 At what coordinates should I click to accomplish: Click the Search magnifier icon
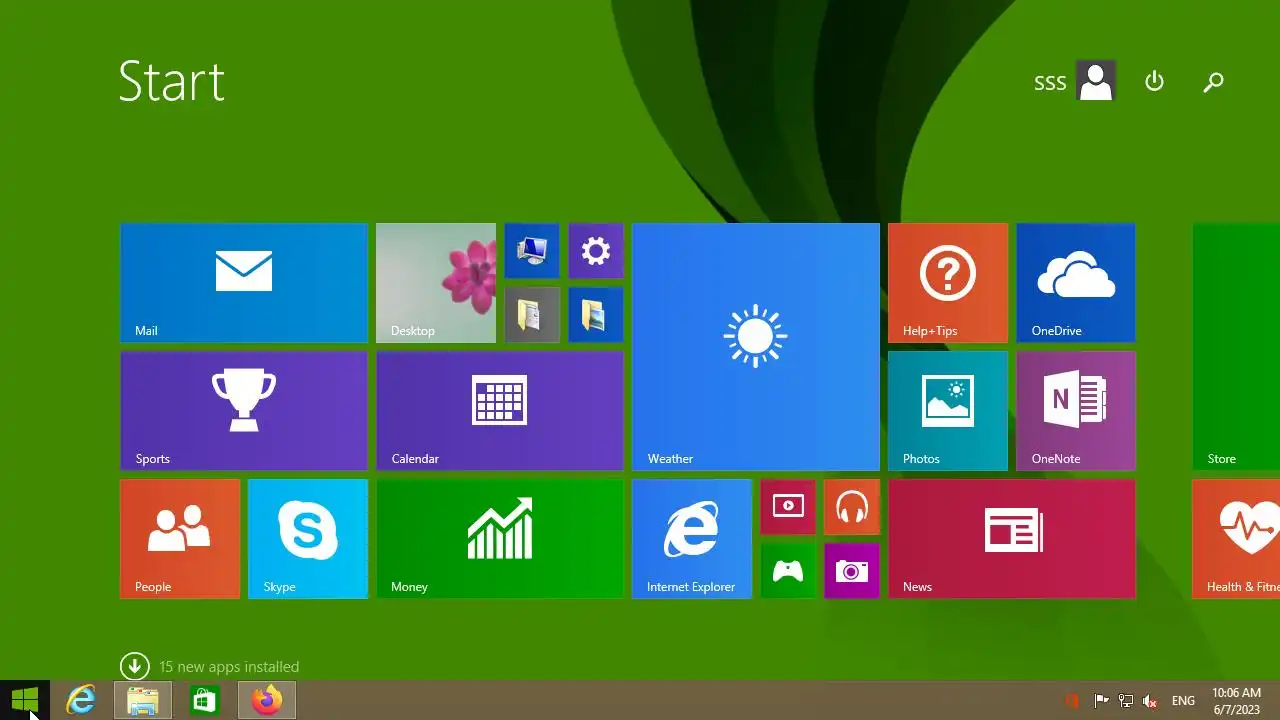[x=1213, y=82]
